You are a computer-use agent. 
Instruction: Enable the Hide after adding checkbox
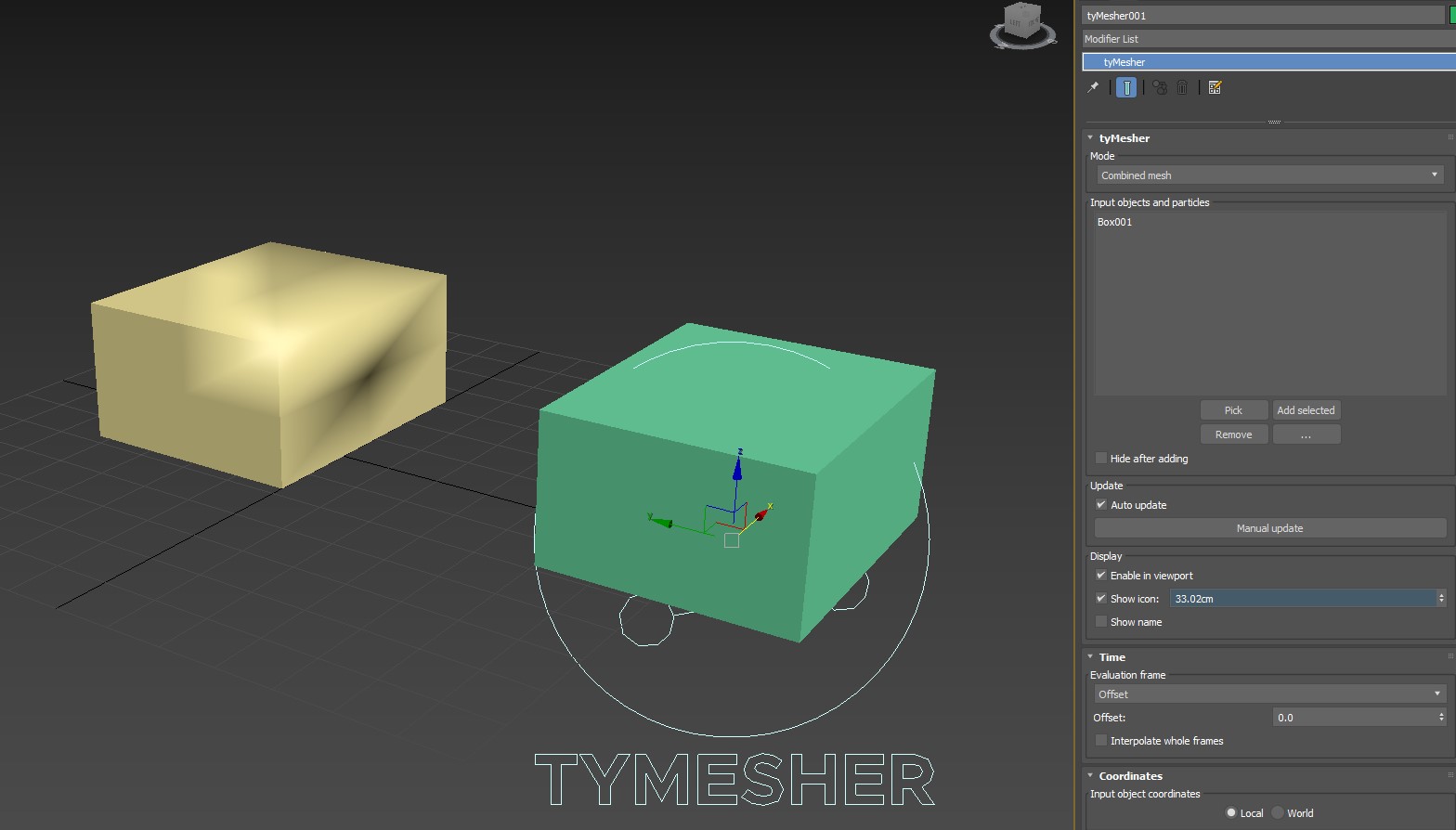1101,459
